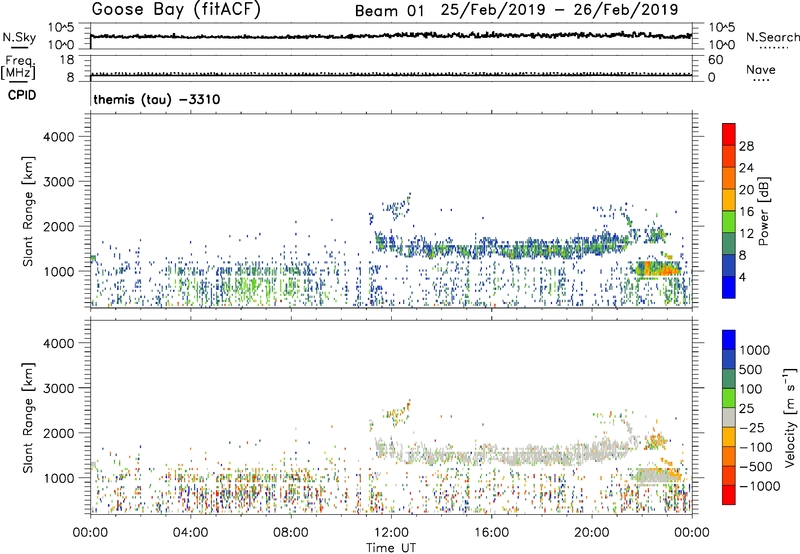The height and width of the screenshot is (554, 800).
Task: Click the "1000" label on the Velocity colorbar
Action: tap(754, 350)
